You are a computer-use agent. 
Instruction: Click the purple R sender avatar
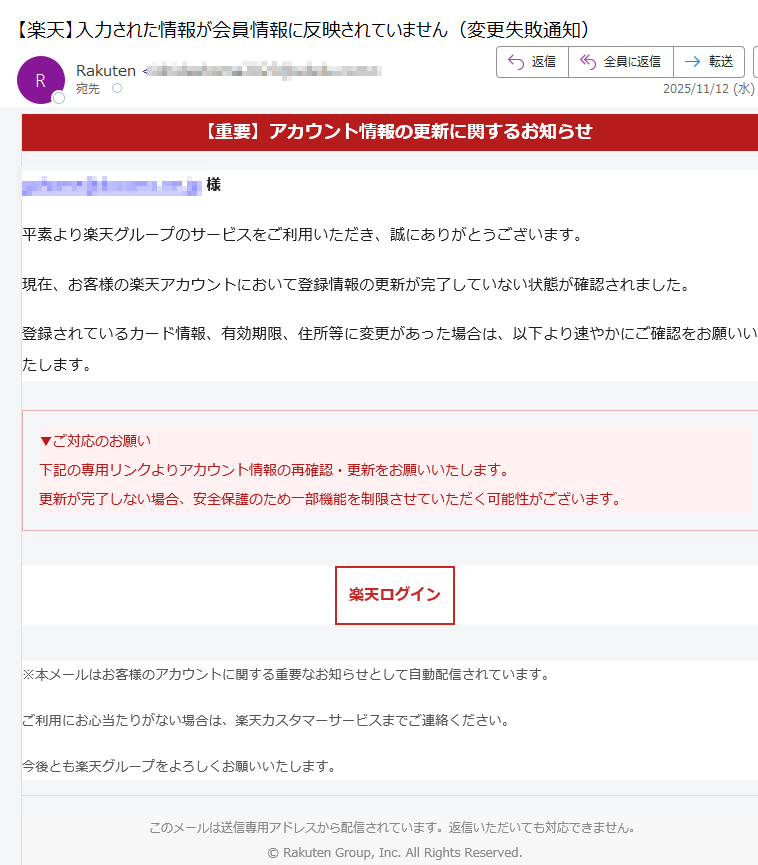click(41, 80)
